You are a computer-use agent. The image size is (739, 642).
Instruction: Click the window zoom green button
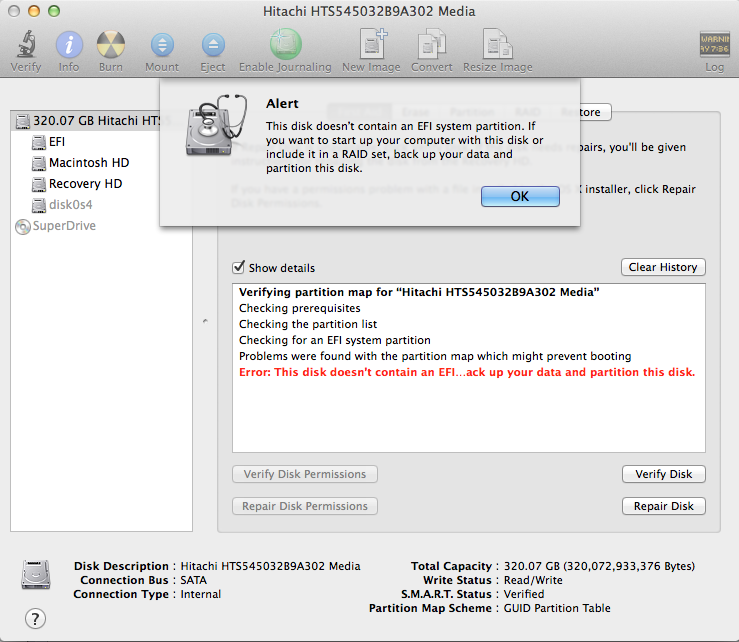[x=54, y=11]
